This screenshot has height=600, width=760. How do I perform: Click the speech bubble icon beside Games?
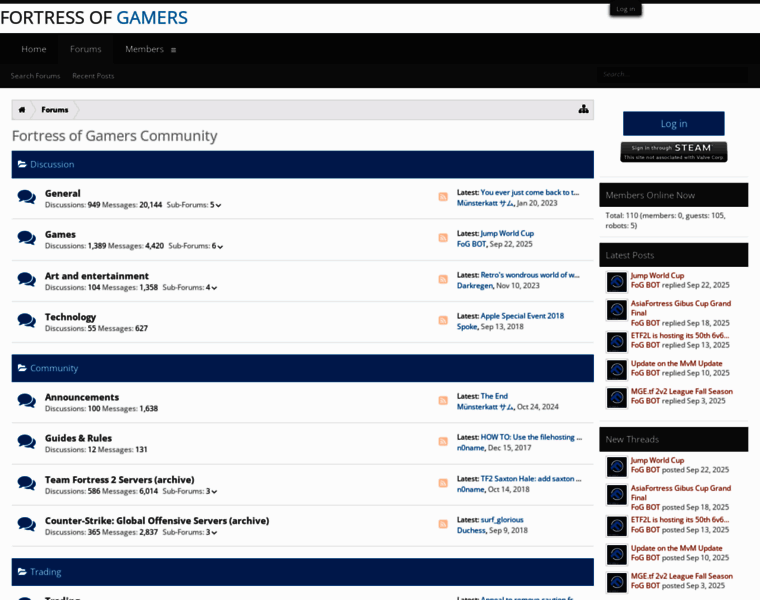(x=26, y=238)
